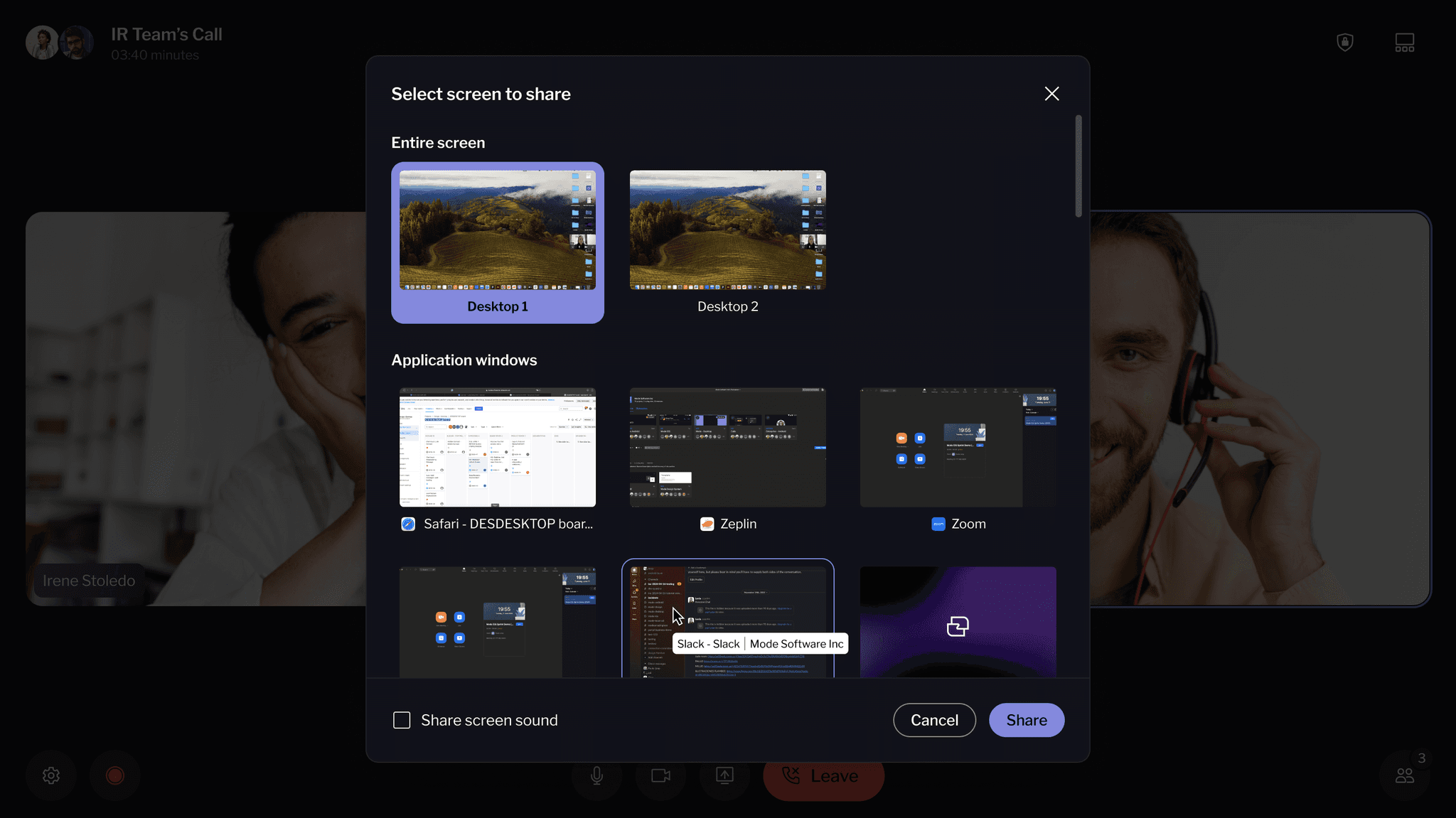
Task: Toggle the microphone mute icon
Action: 596,775
